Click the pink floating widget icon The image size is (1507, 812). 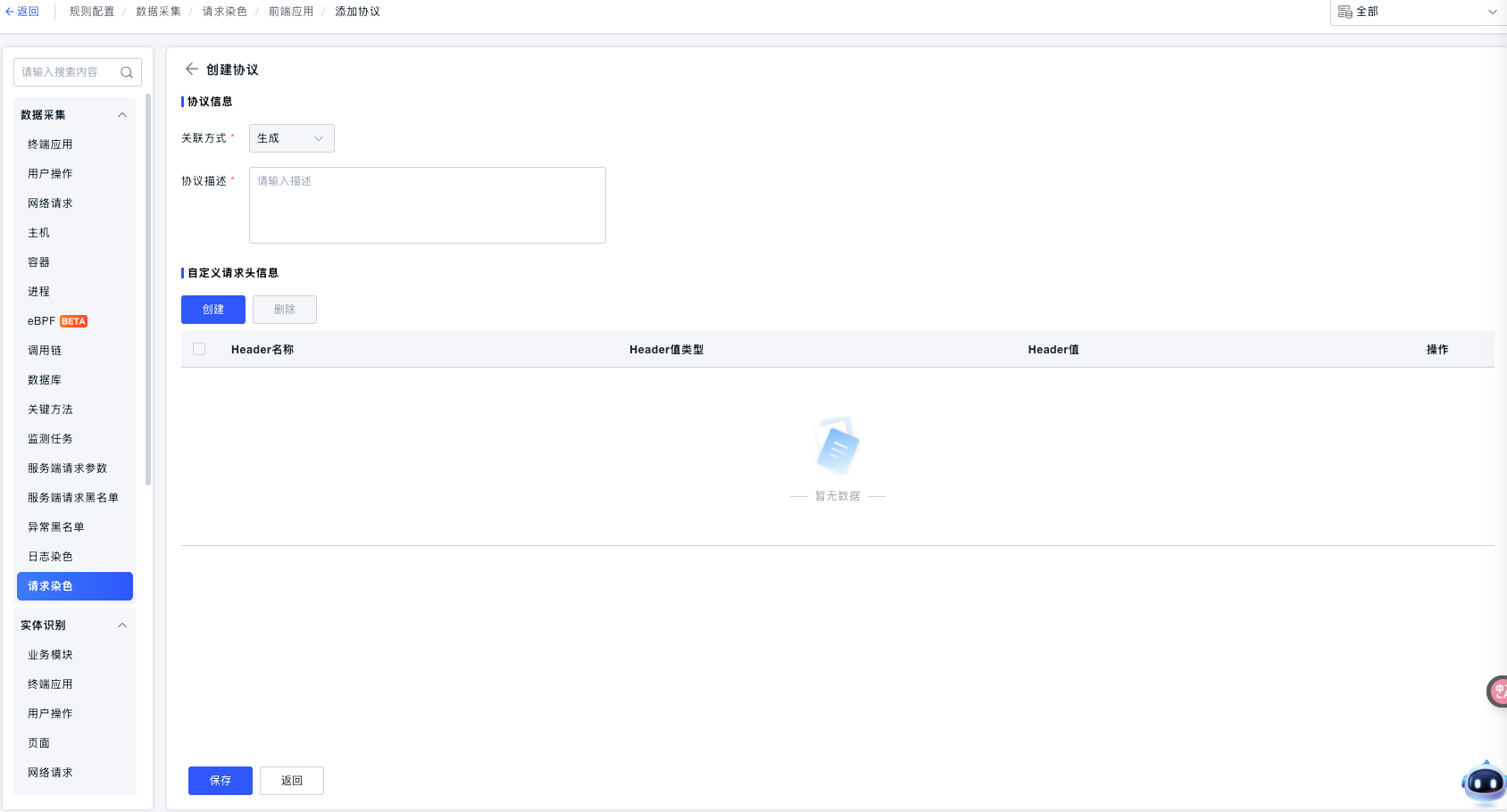click(1497, 691)
